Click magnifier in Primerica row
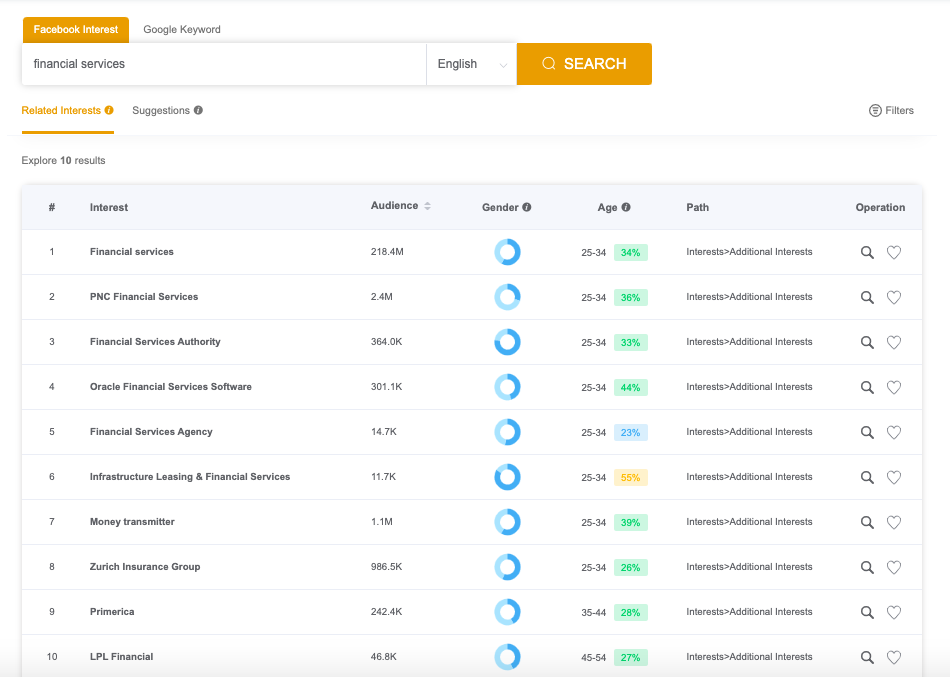Screen dimensions: 950x677 (x=867, y=612)
